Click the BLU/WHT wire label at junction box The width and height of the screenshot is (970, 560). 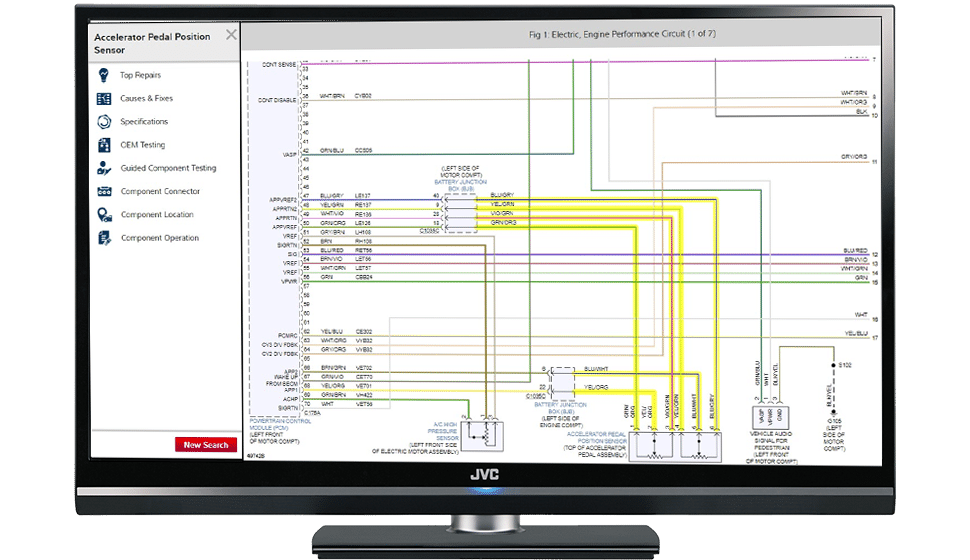coord(596,369)
